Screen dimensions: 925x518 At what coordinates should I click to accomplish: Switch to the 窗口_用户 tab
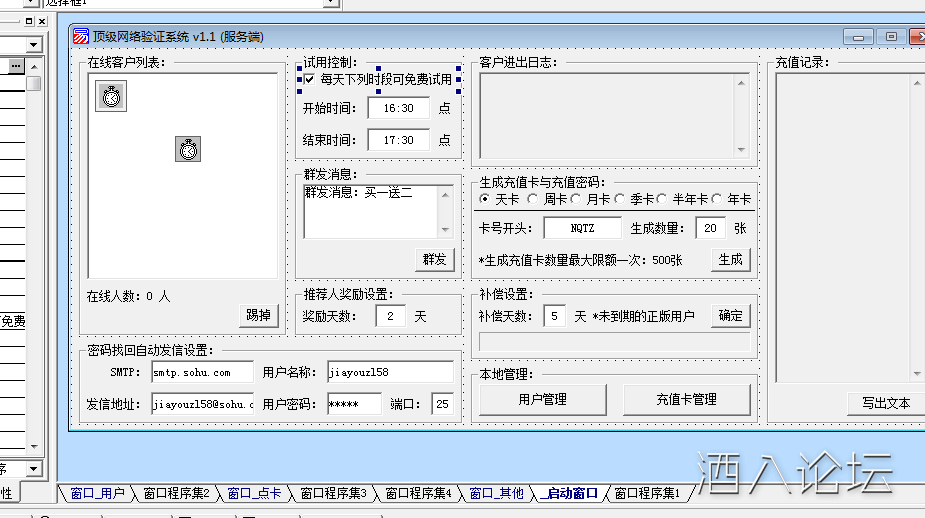pyautogui.click(x=97, y=493)
